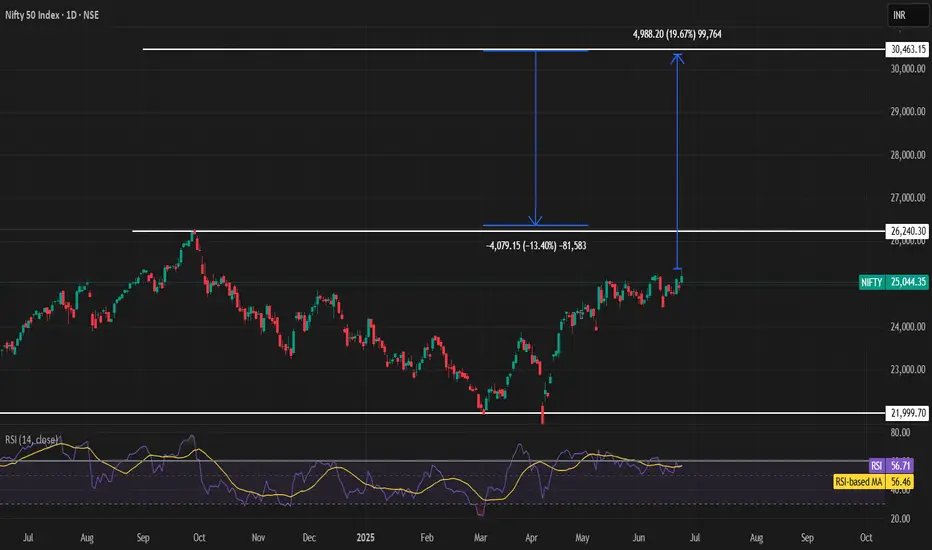Click the 30,000.00 price axis label

pyautogui.click(x=908, y=68)
